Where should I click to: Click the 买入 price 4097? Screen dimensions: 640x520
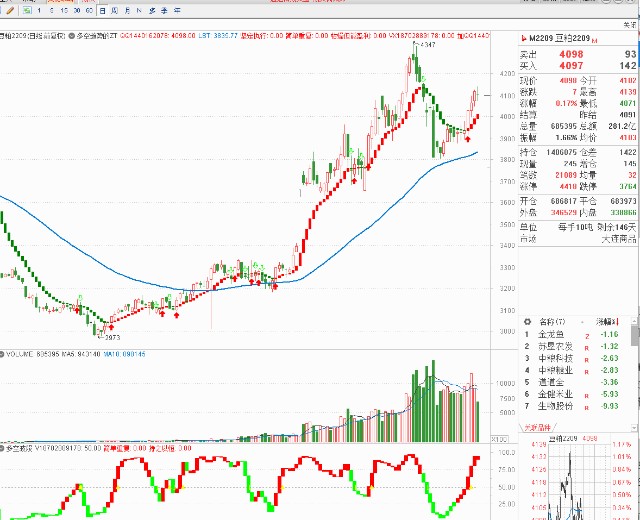click(x=571, y=65)
